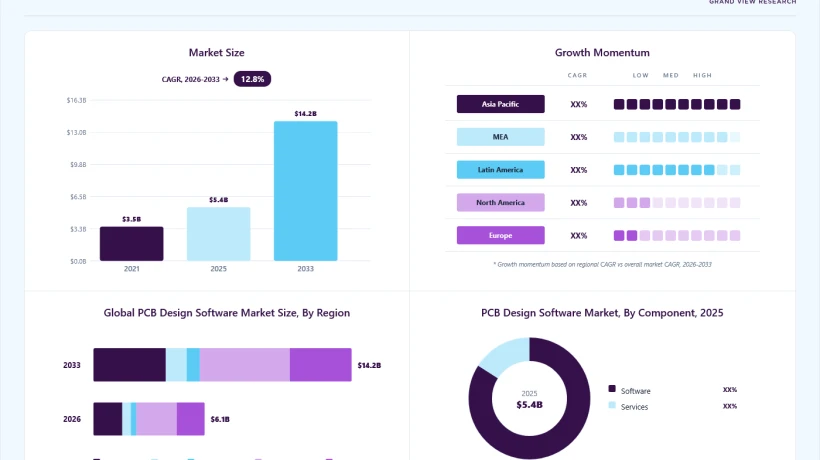Click the 2025 market size bar
The width and height of the screenshot is (820, 460).
(x=219, y=234)
